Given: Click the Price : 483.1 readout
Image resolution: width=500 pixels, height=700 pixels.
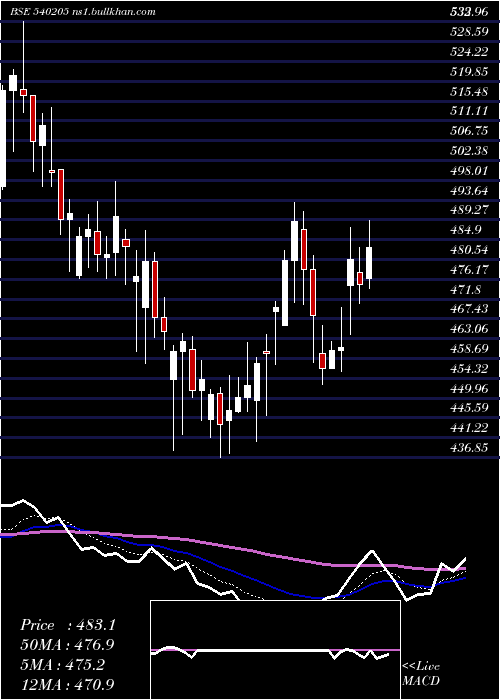Looking at the screenshot, I should (68, 625).
